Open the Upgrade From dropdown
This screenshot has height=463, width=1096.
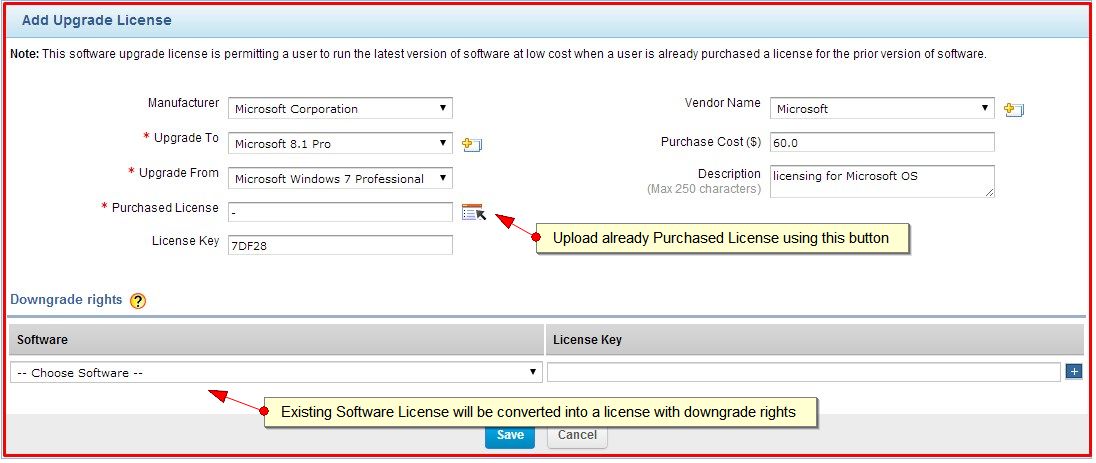(340, 178)
